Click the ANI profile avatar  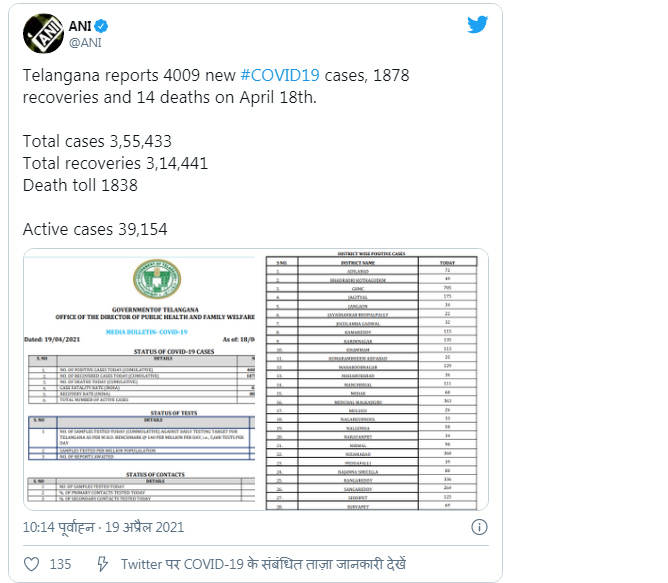tap(43, 33)
